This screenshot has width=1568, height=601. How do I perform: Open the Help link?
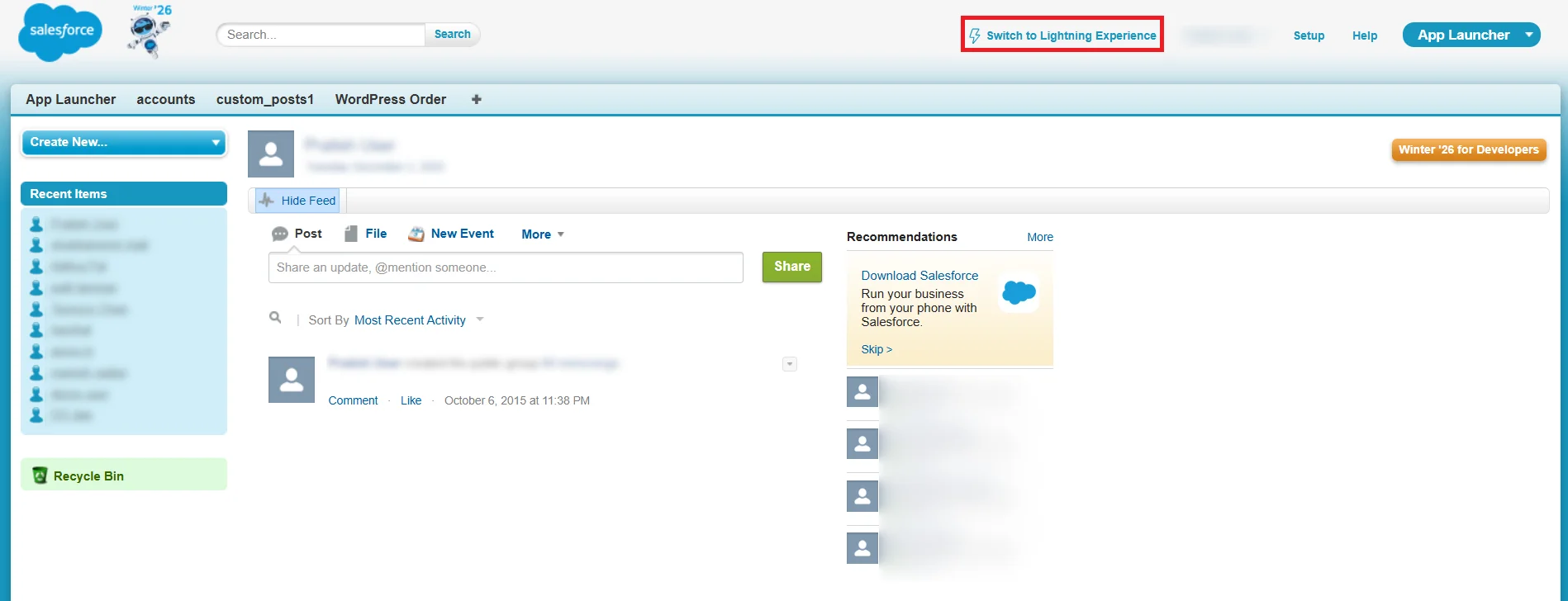1365,35
